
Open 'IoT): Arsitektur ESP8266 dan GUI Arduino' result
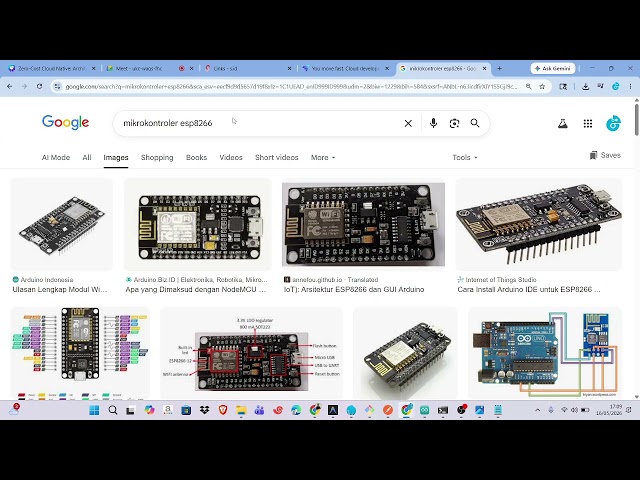click(354, 289)
